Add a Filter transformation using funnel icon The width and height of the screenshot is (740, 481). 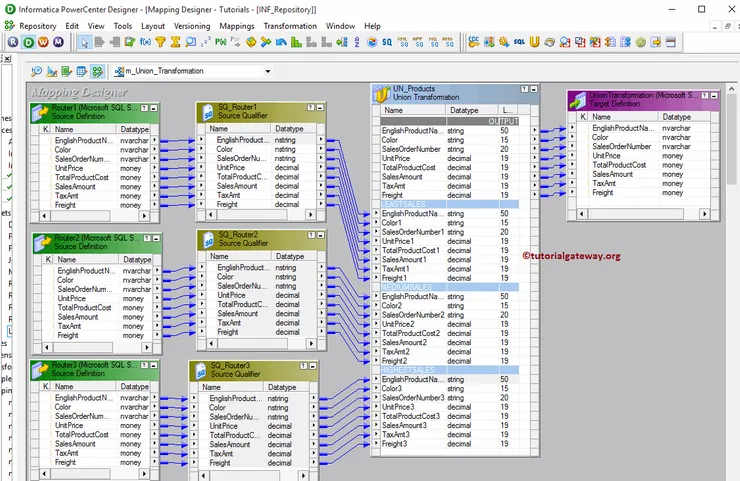[x=160, y=42]
